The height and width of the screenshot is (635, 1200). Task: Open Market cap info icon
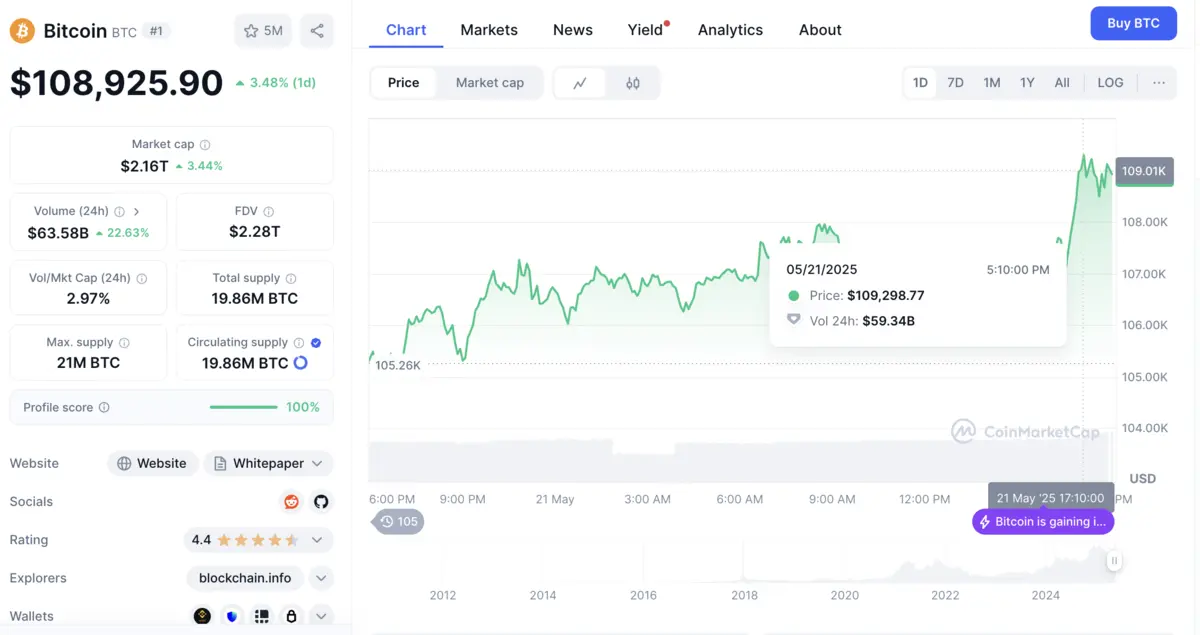coord(205,145)
